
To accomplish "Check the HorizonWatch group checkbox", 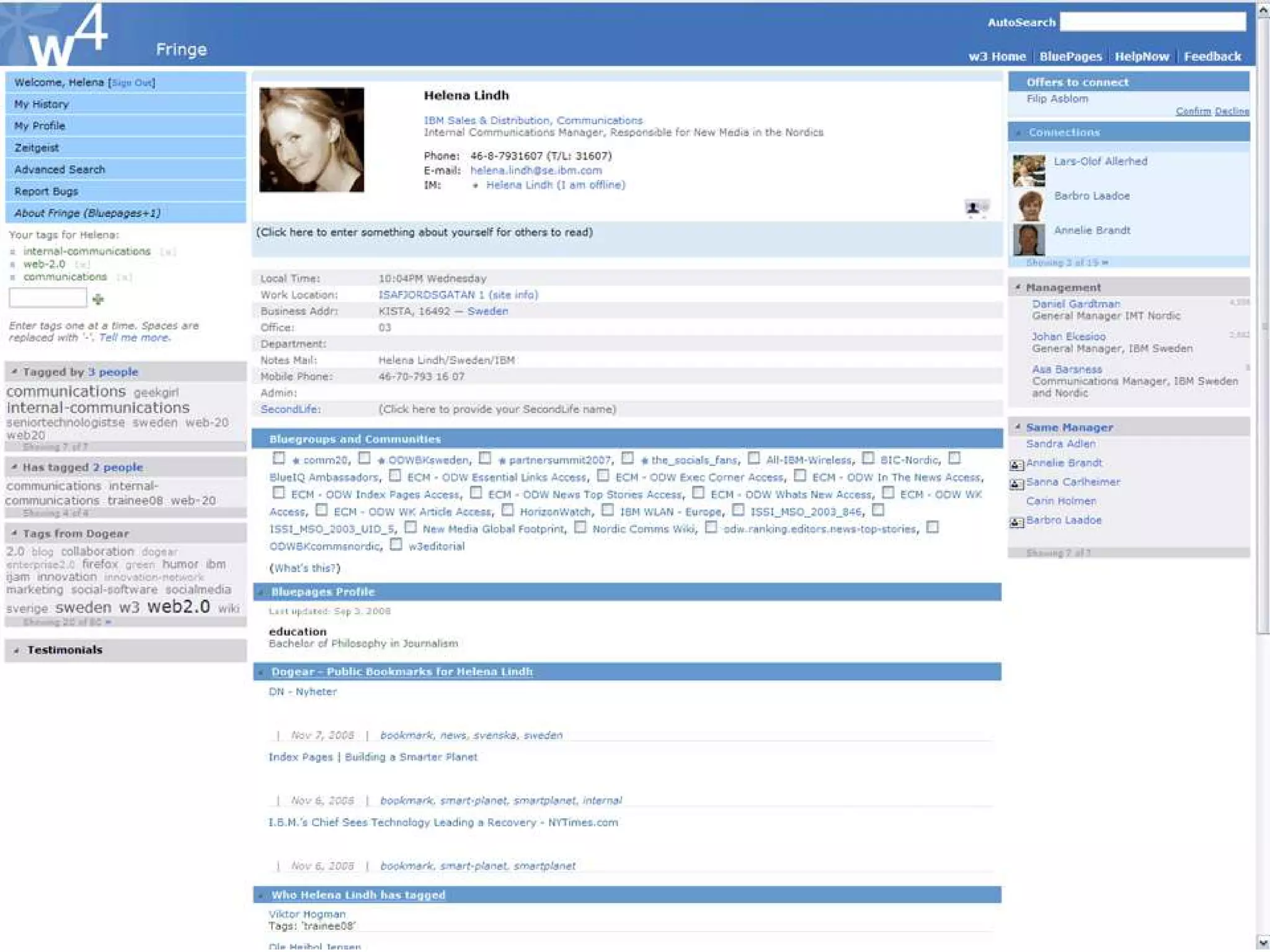I will pyautogui.click(x=507, y=509).
